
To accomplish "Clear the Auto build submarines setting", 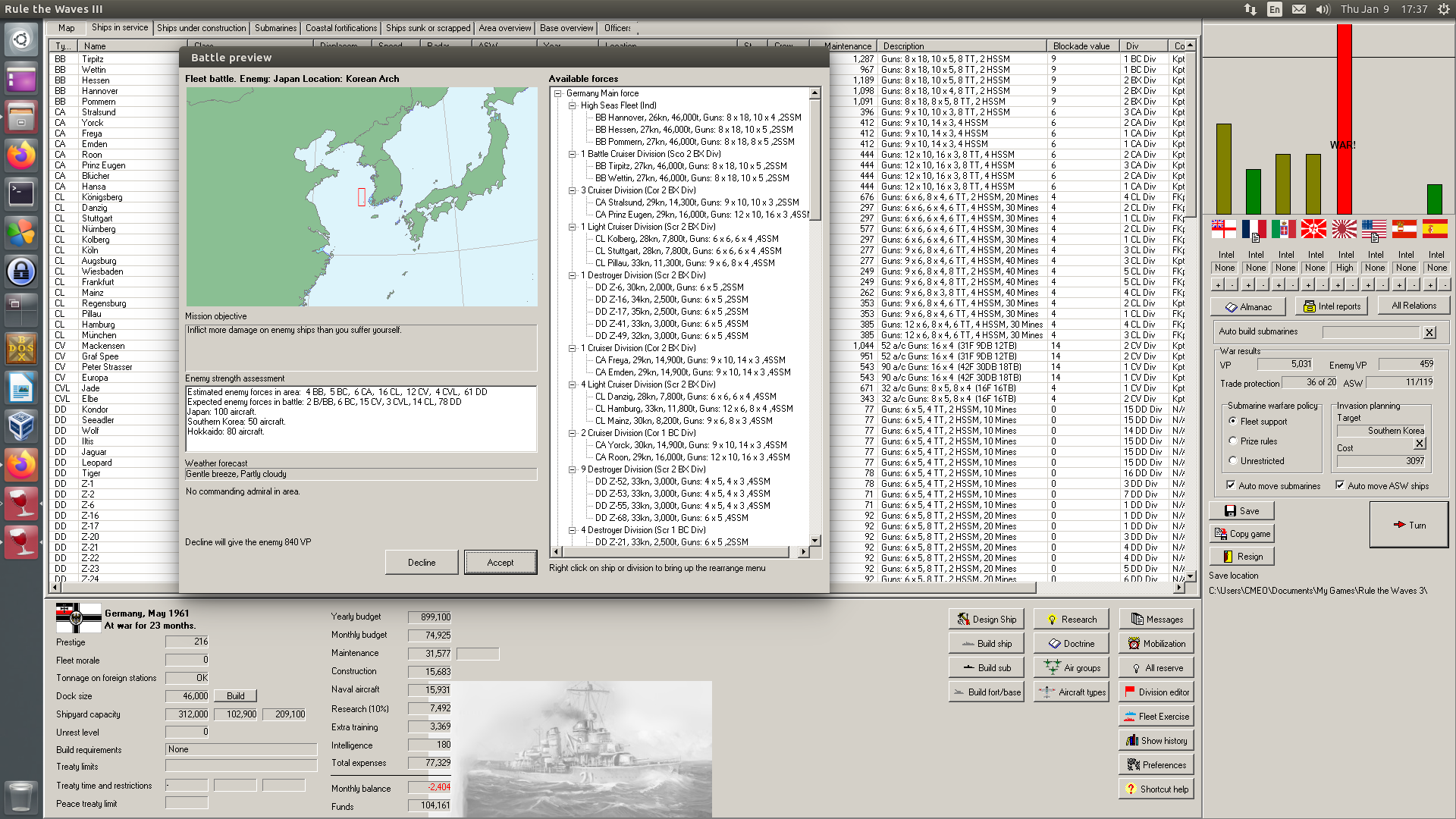I will tap(1429, 332).
